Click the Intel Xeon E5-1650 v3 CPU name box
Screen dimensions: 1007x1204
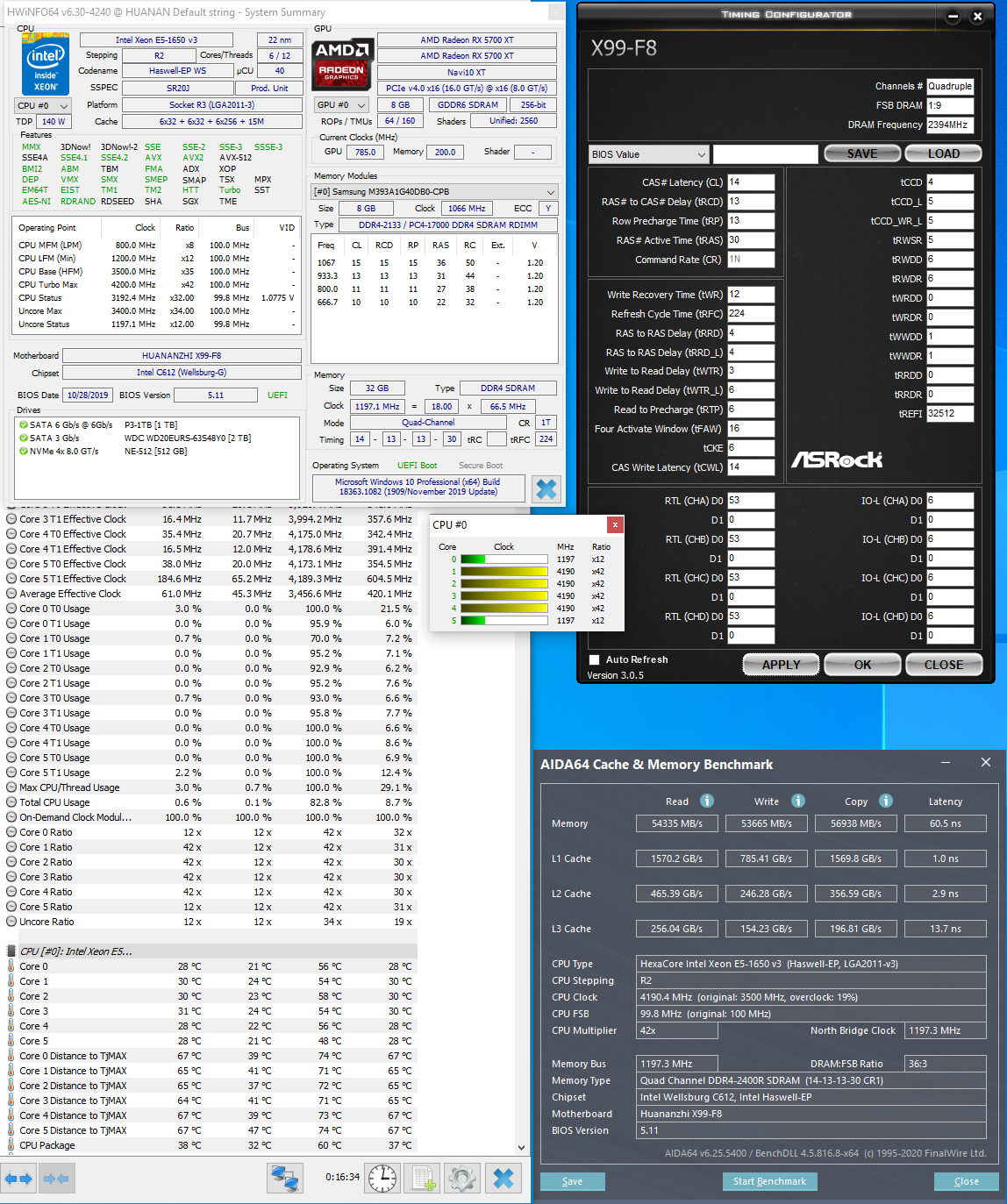pos(156,39)
